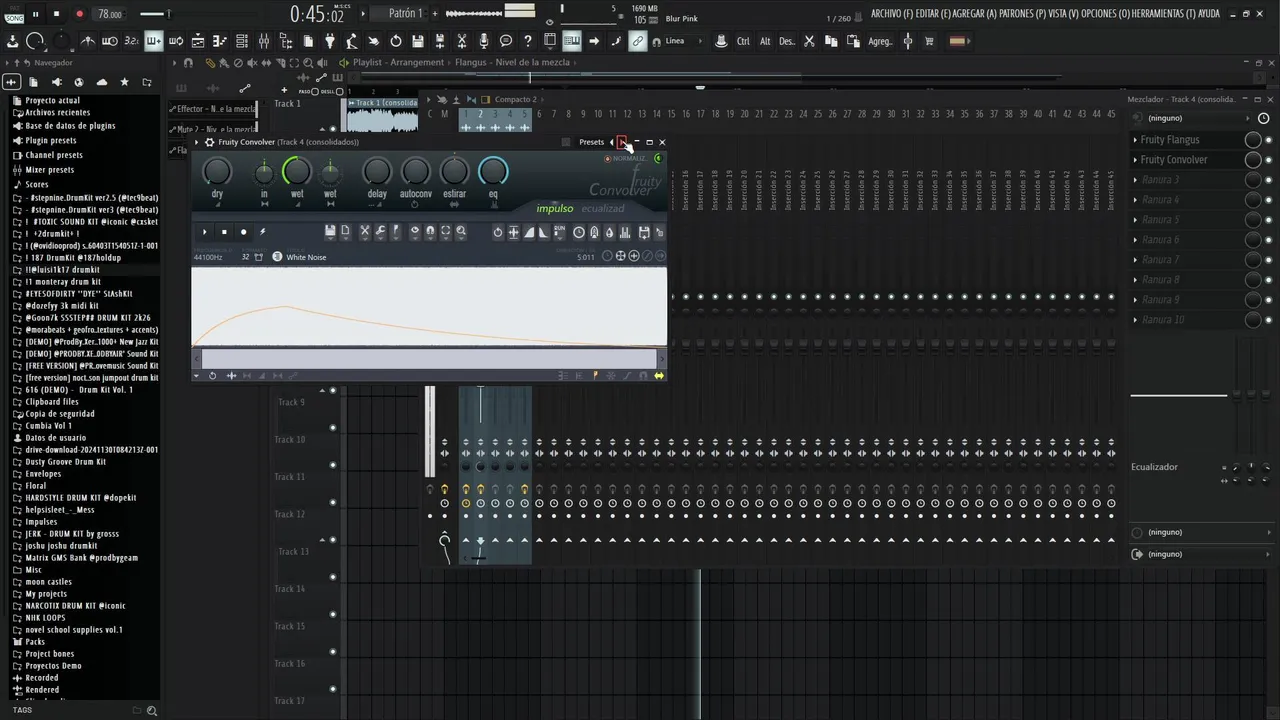Image resolution: width=1280 pixels, height=720 pixels.
Task: Click the Convolver new file page icon
Action: click(345, 231)
